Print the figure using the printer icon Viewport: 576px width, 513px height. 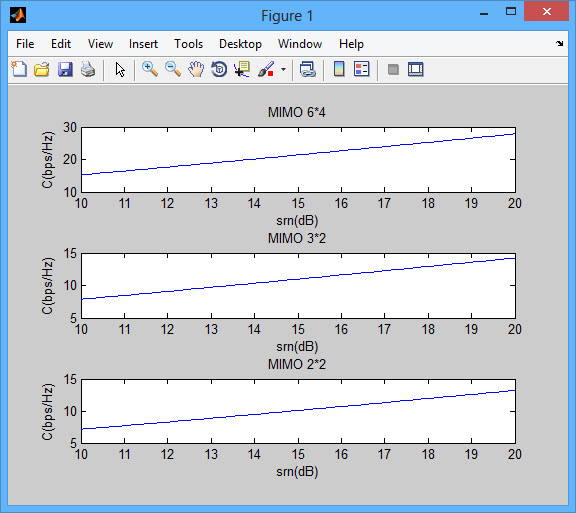[88, 69]
